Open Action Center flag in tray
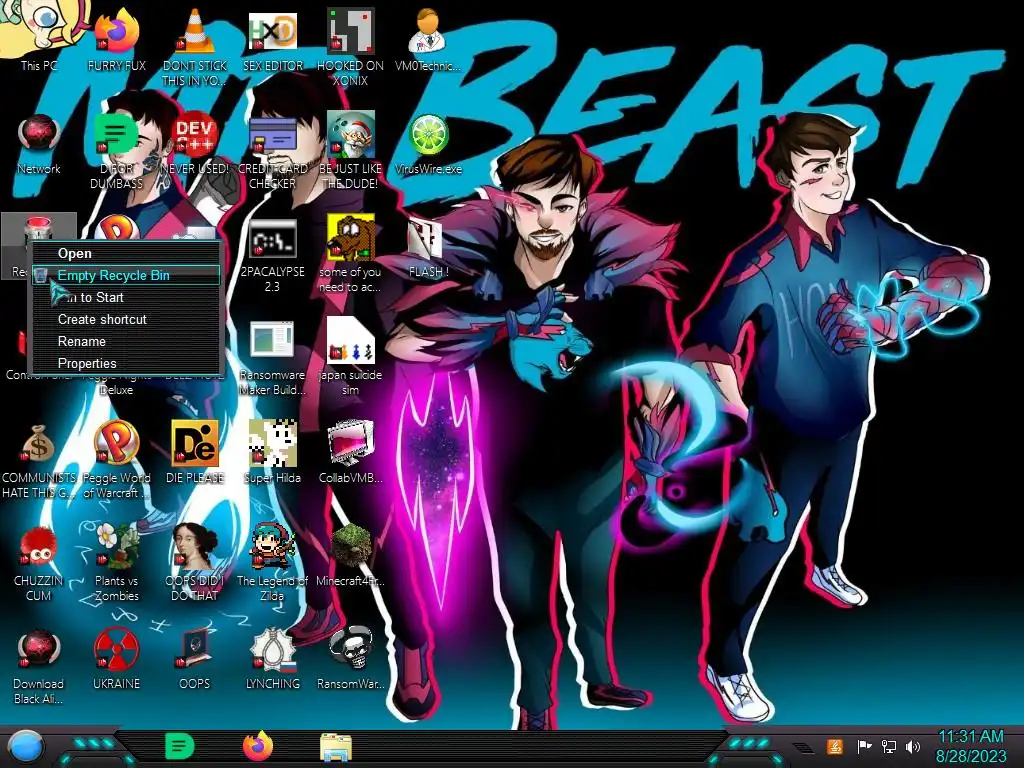Image resolution: width=1024 pixels, height=768 pixels. point(864,746)
